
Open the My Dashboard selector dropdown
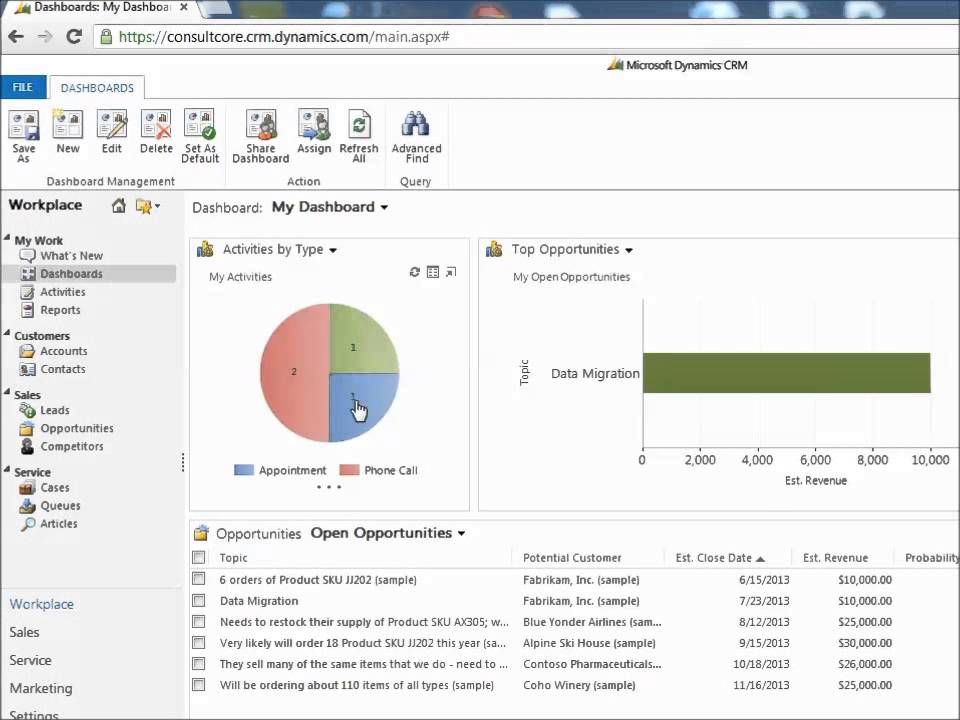pyautogui.click(x=384, y=208)
